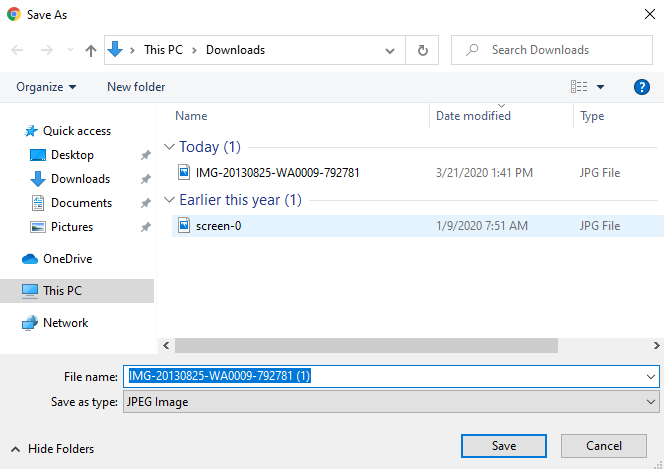Click This PC in the address breadcrumb

163,50
